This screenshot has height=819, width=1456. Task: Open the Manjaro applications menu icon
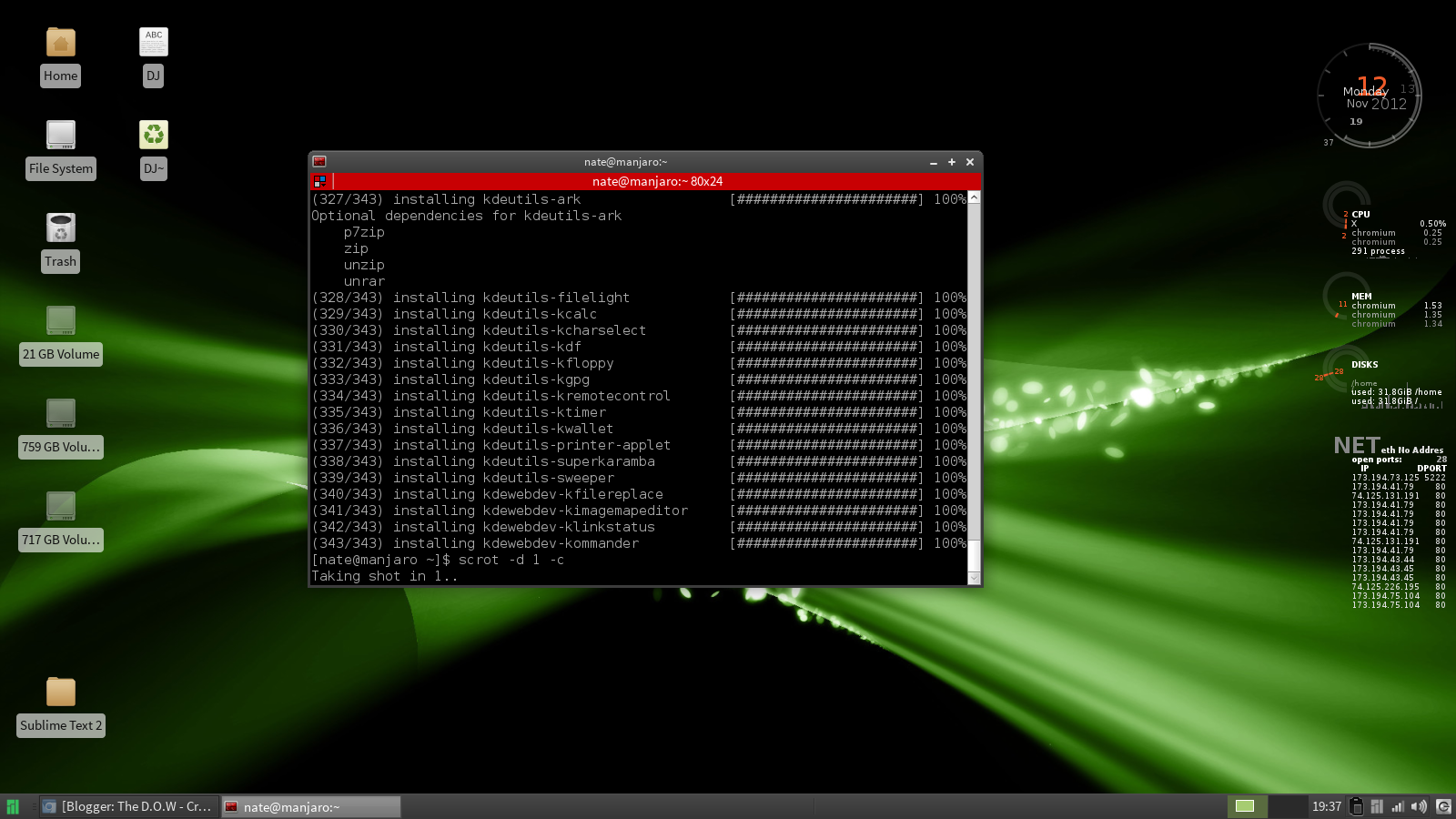point(13,806)
